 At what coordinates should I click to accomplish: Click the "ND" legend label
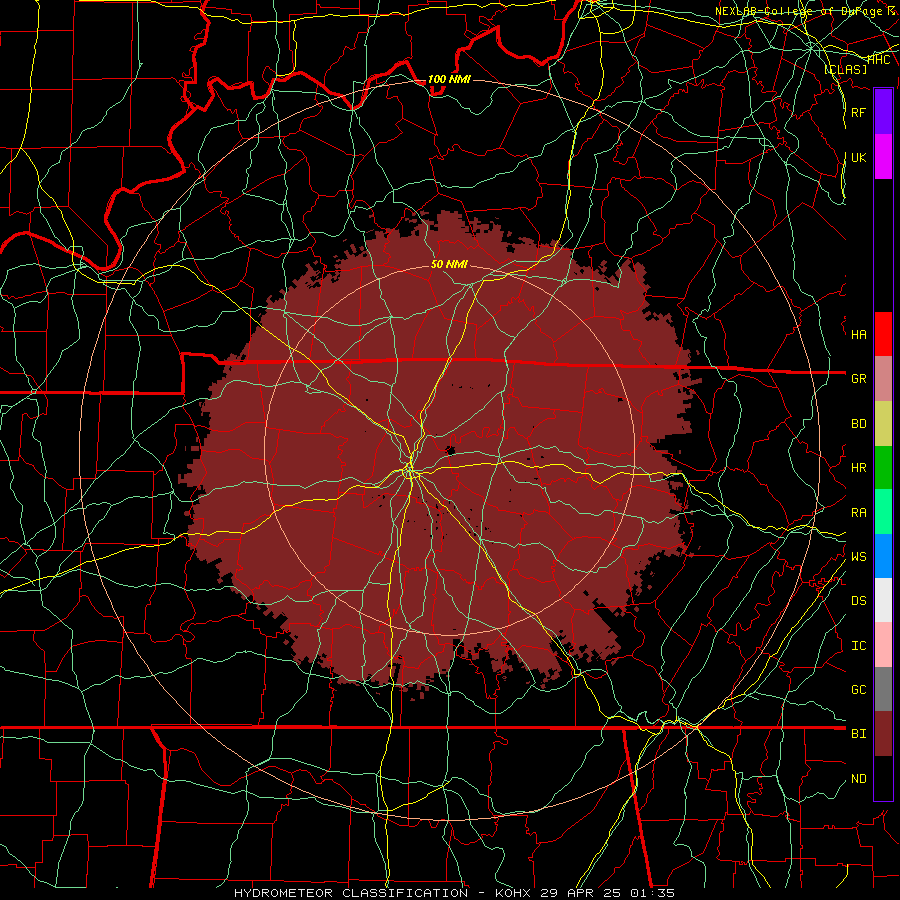[x=858, y=779]
